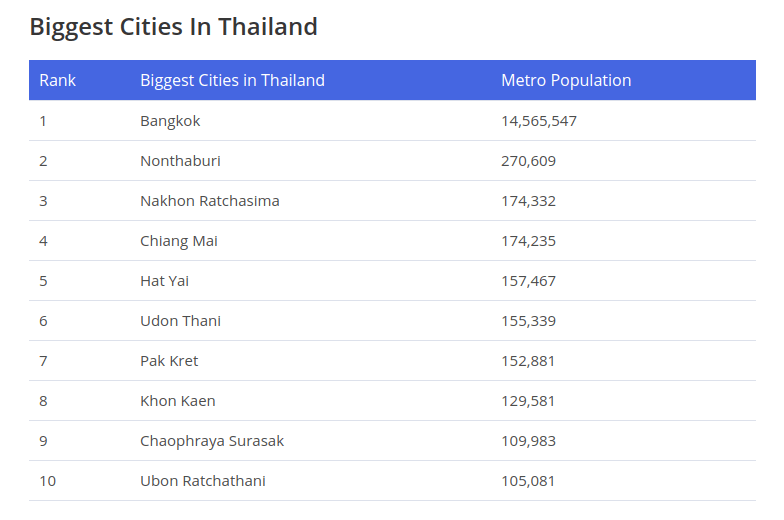Click the 174,332 population cell
784x520 pixels.
528,201
